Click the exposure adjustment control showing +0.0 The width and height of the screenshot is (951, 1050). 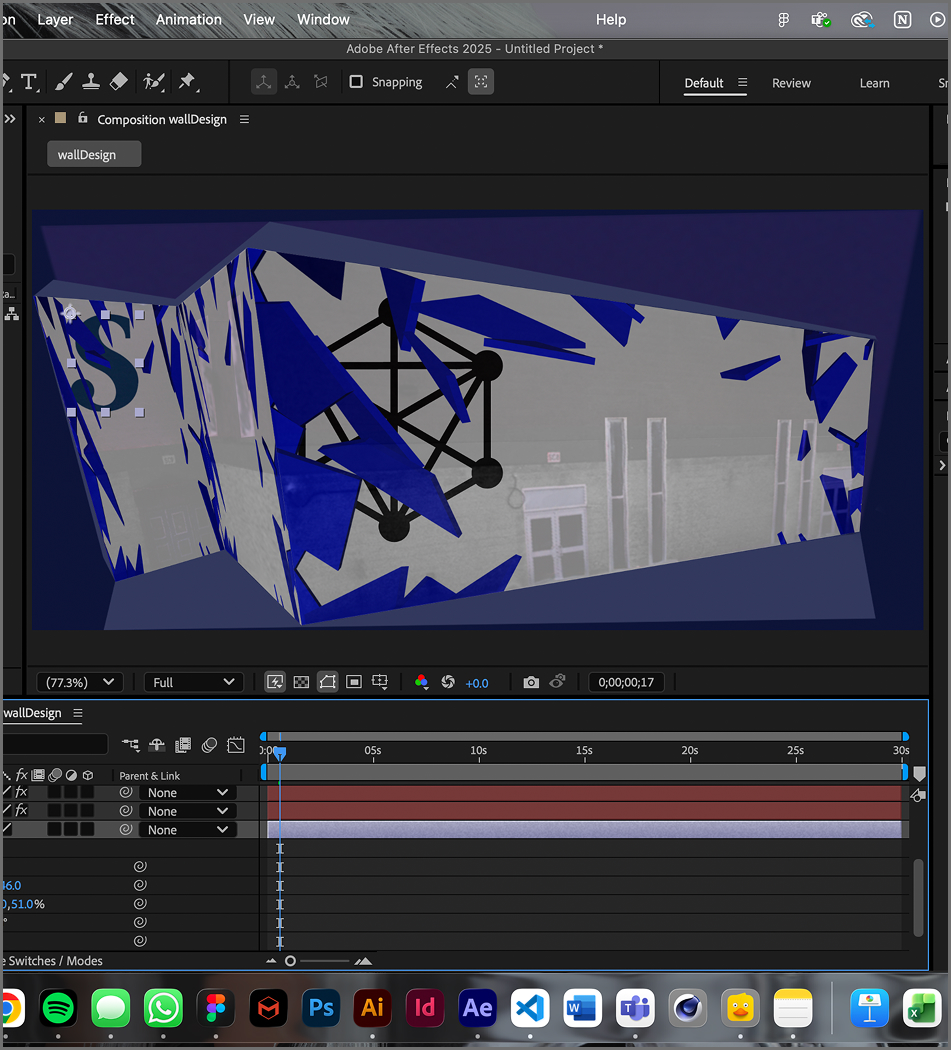pyautogui.click(x=477, y=682)
